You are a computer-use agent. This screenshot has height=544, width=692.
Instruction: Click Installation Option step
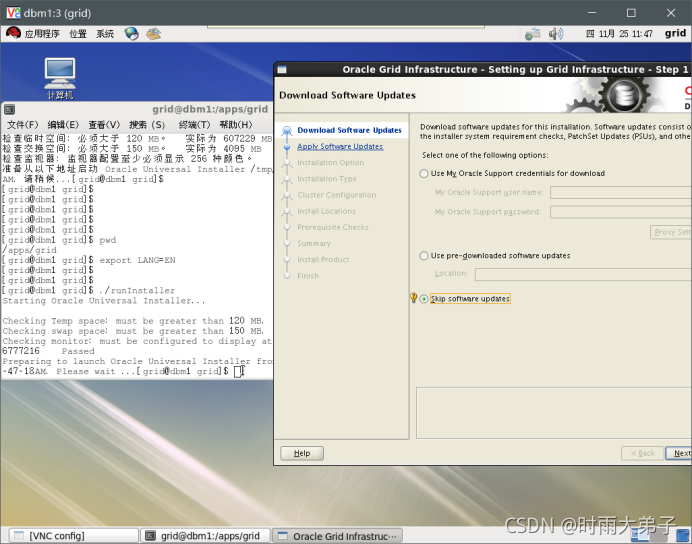coord(331,162)
